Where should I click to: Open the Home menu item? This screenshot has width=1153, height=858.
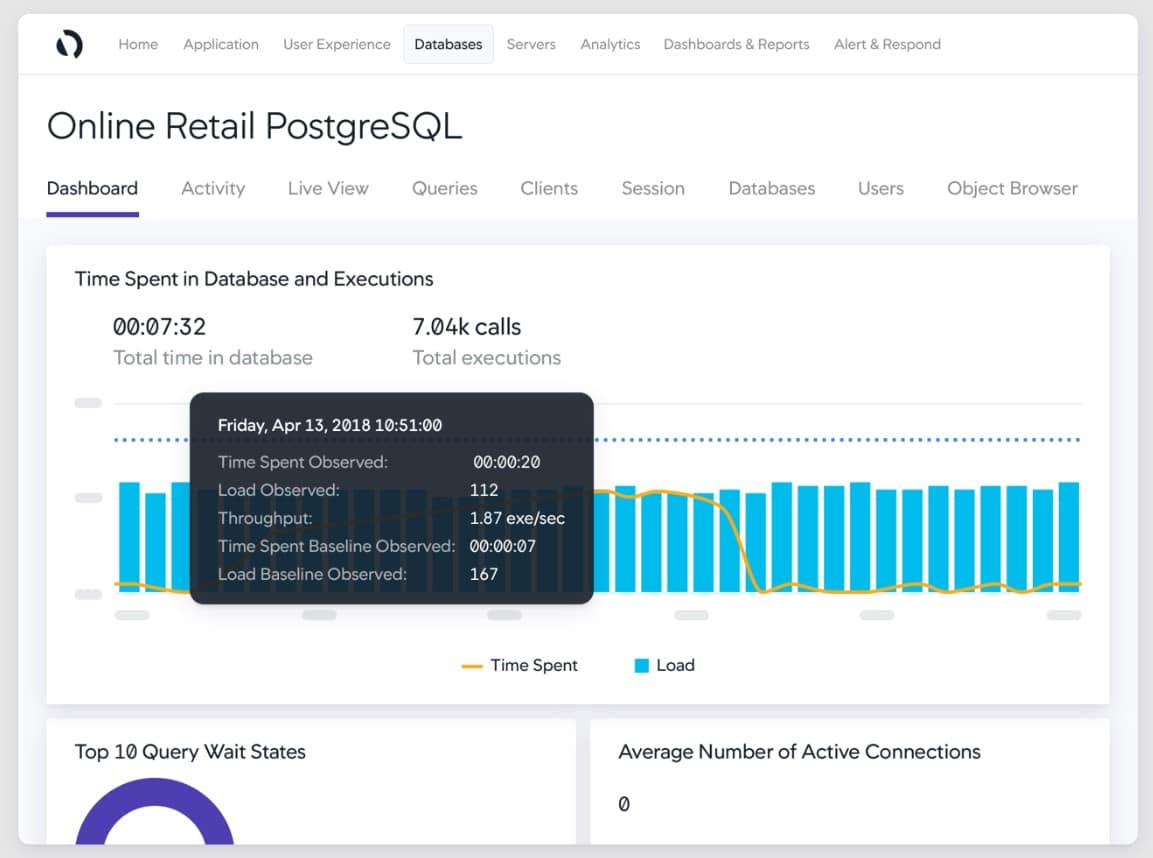point(138,44)
